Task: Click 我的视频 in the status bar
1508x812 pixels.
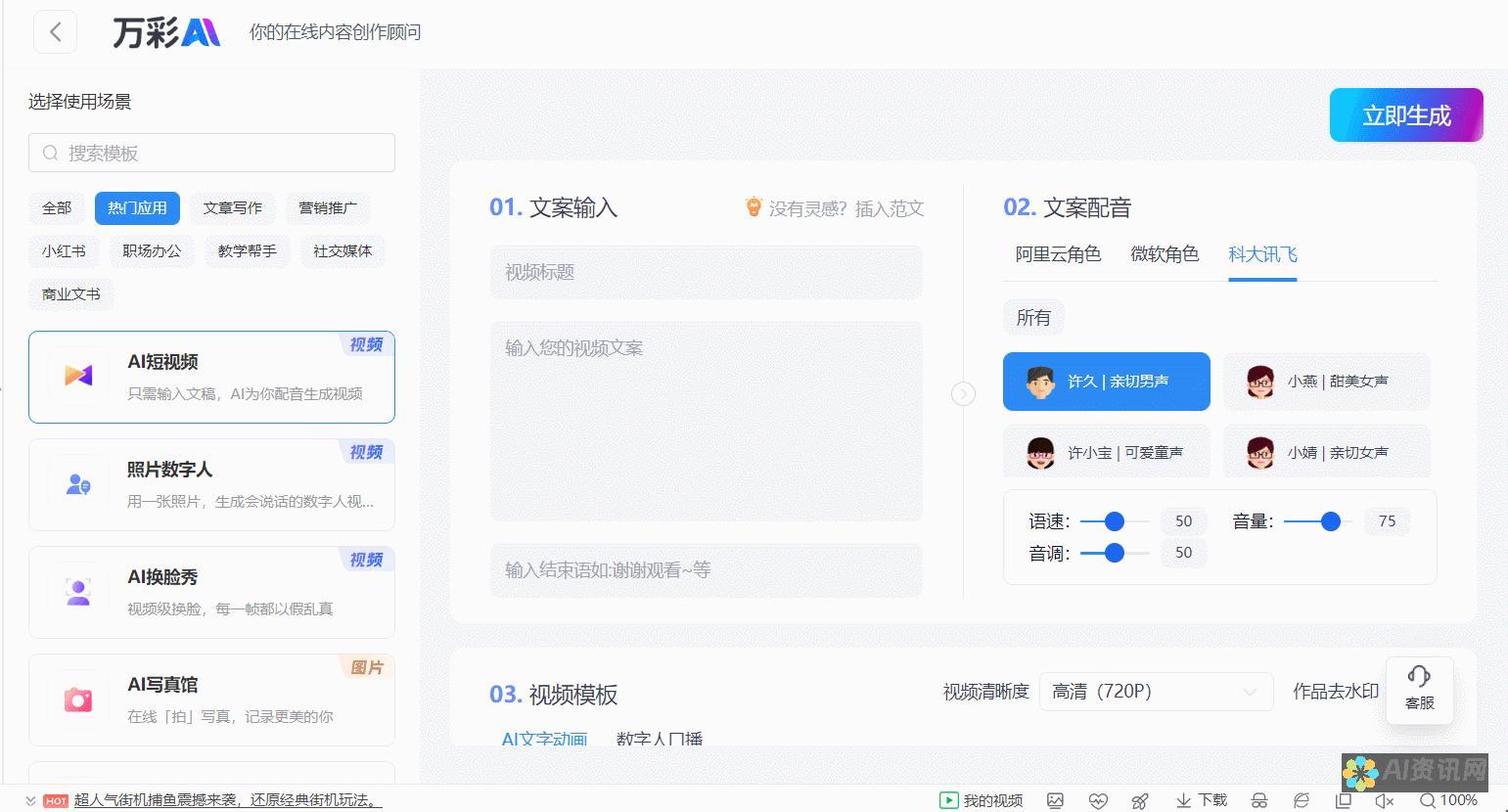Action: [982, 799]
